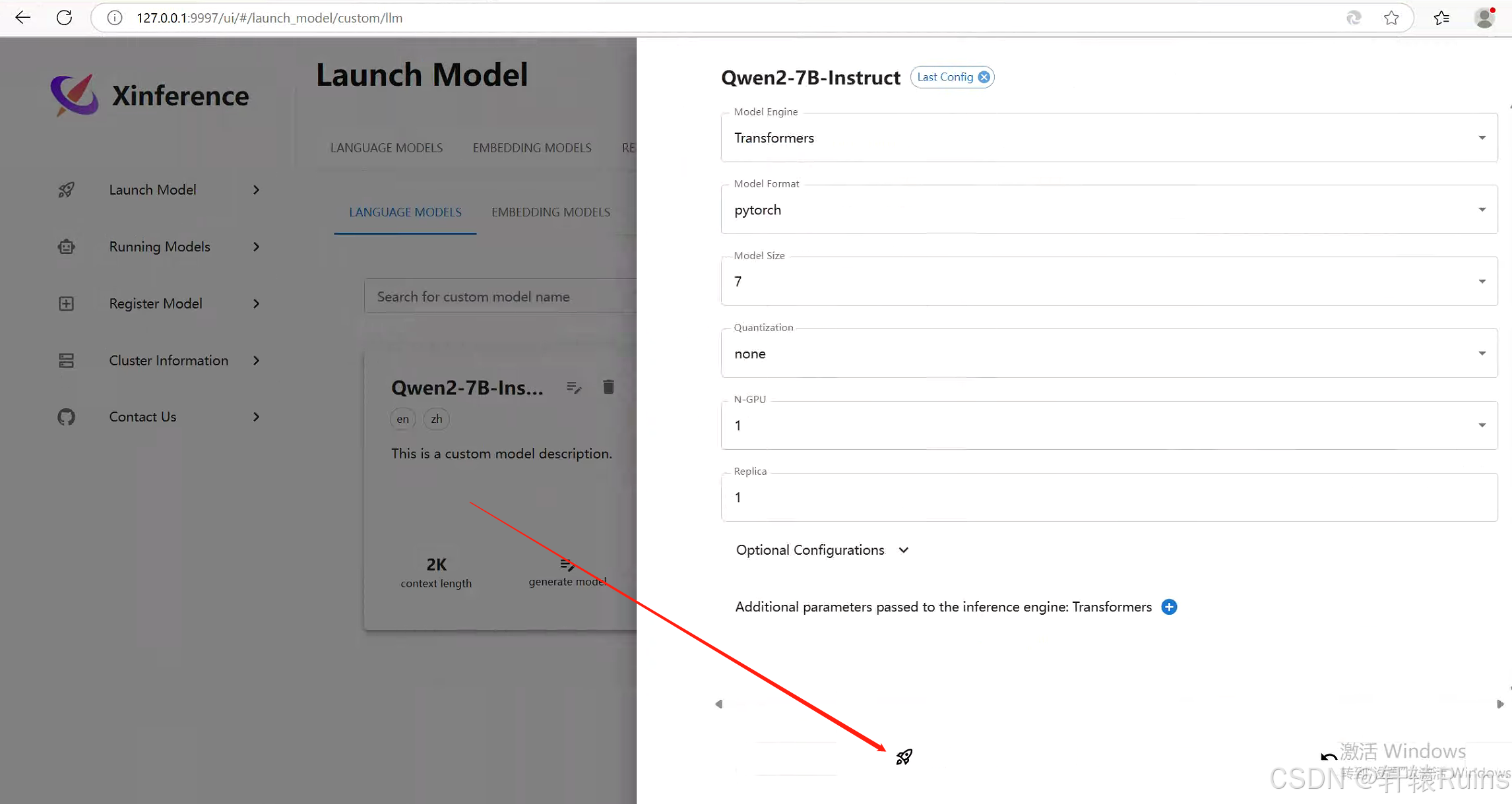Click the Contact Us GitHub icon

click(x=66, y=417)
